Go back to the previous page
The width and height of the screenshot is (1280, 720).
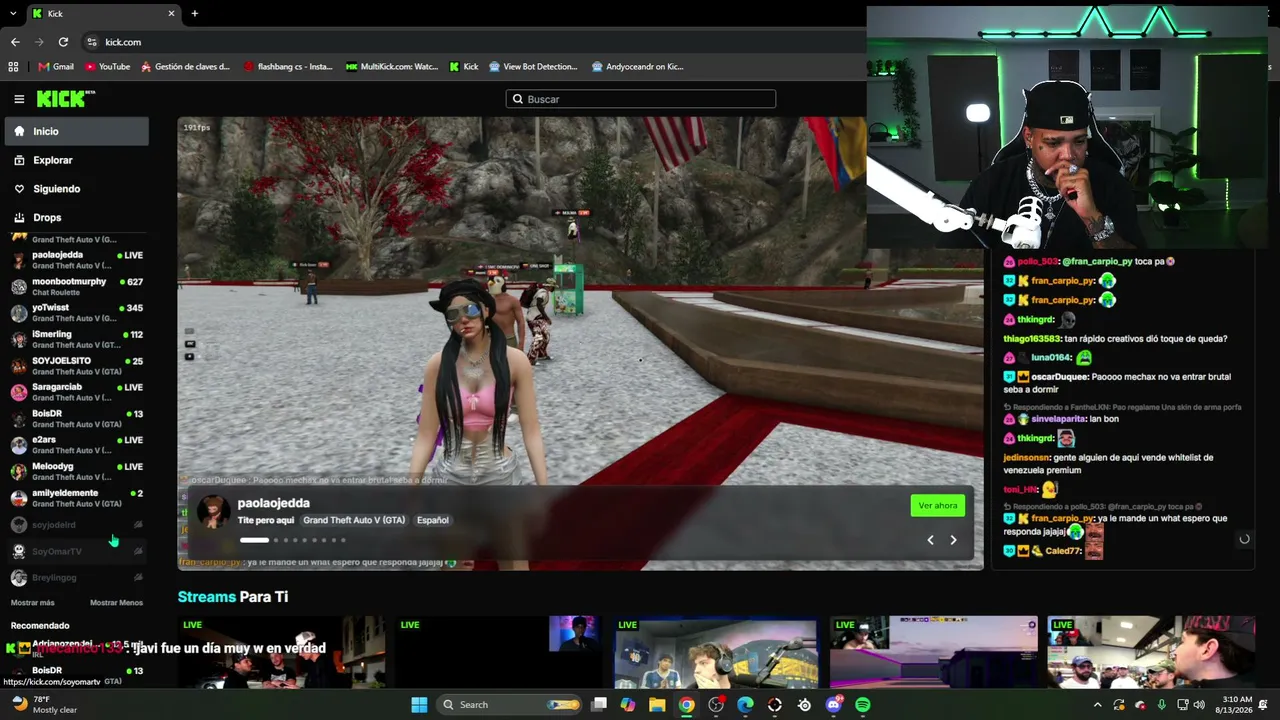[15, 42]
